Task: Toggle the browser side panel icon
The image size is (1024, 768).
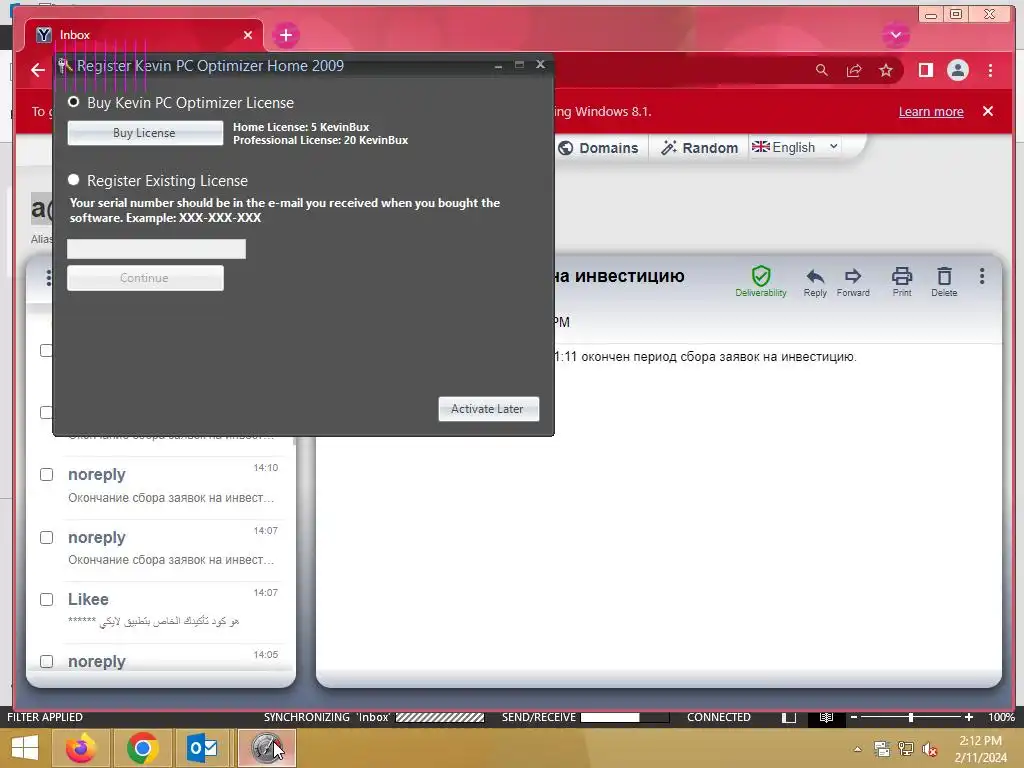Action: [x=925, y=70]
